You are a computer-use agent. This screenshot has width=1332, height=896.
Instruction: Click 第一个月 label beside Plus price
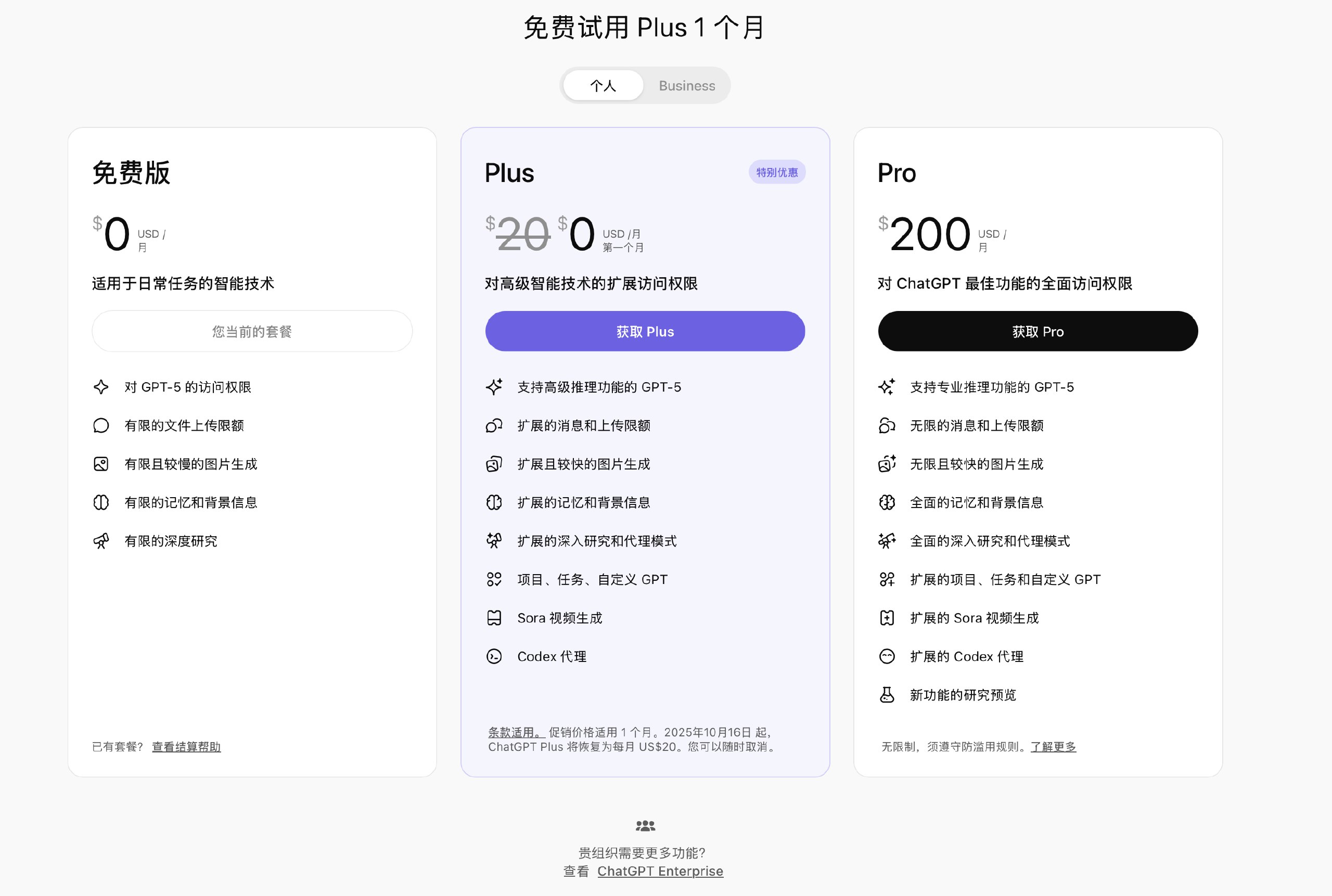[x=623, y=248]
